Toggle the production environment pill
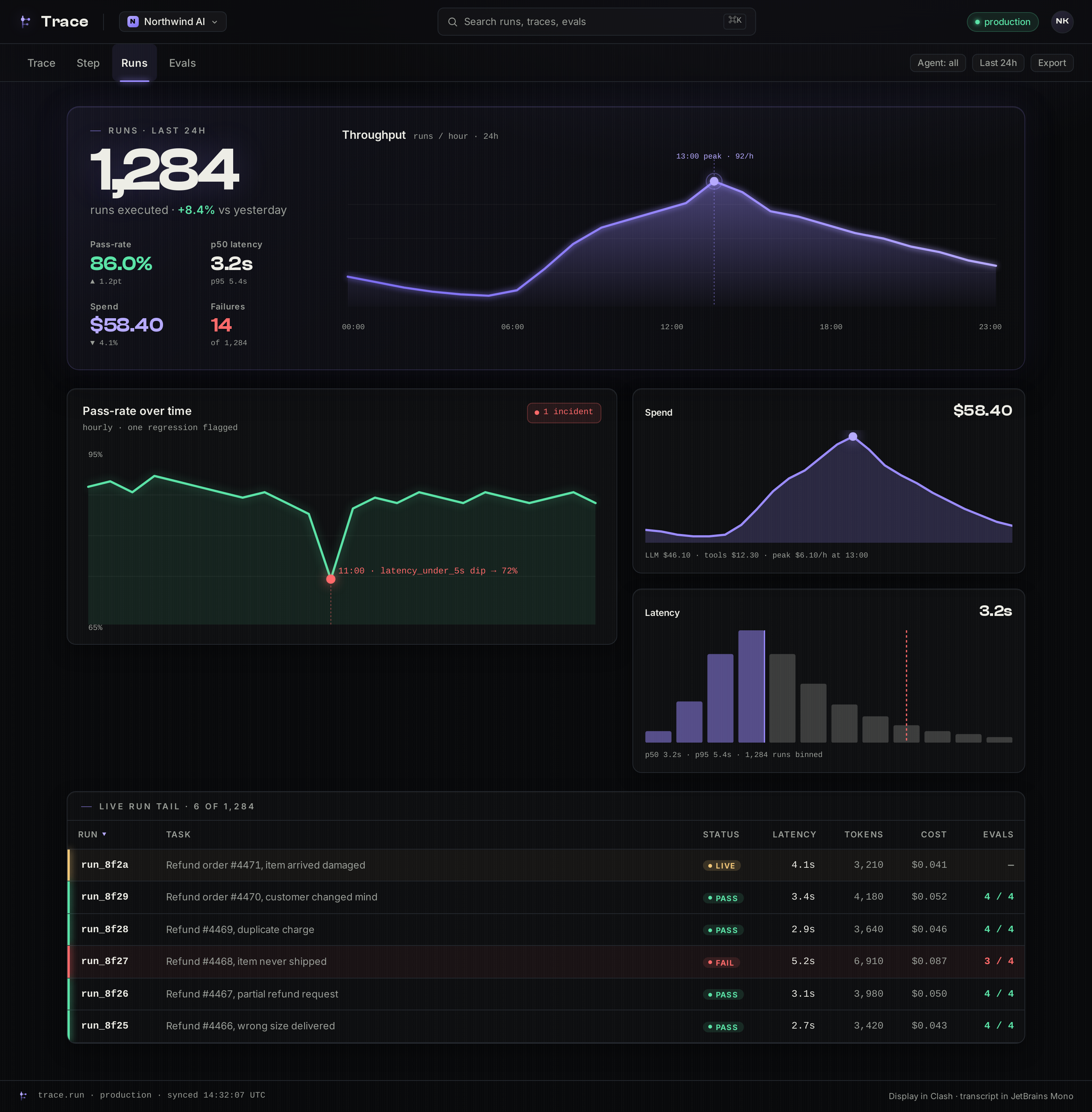1092x1112 pixels. click(1003, 22)
